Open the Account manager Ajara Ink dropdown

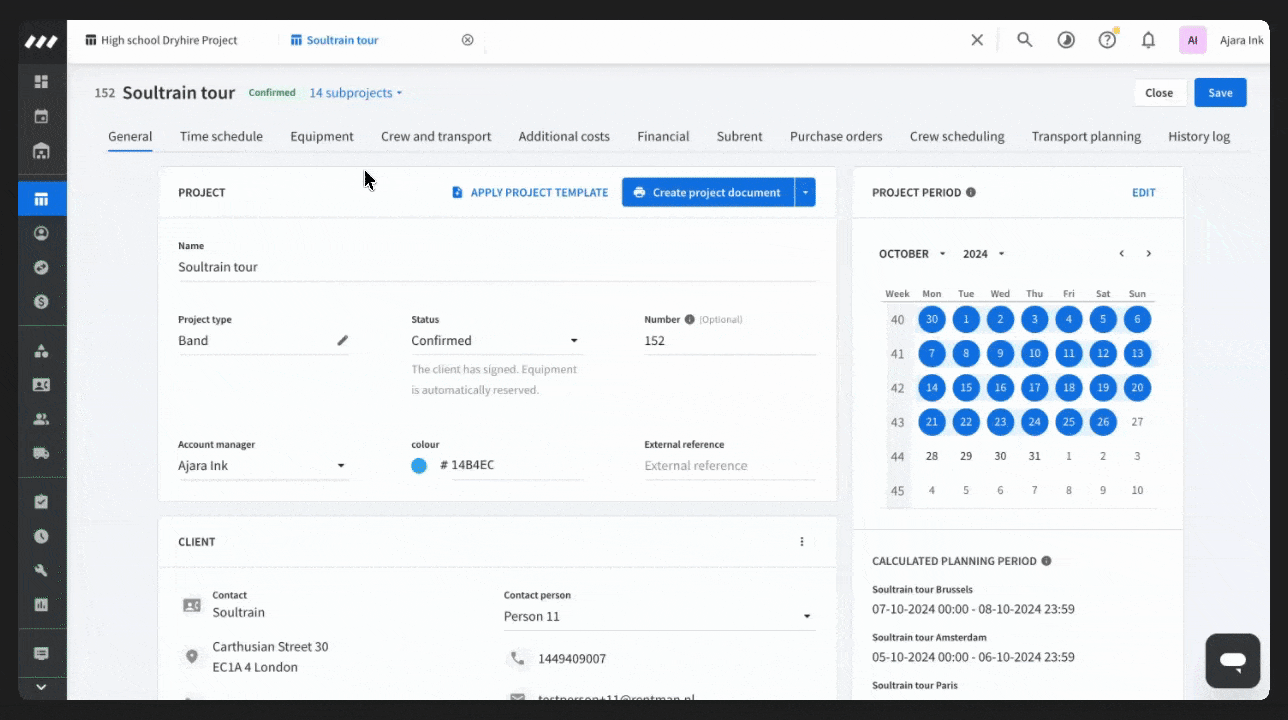pyautogui.click(x=263, y=466)
